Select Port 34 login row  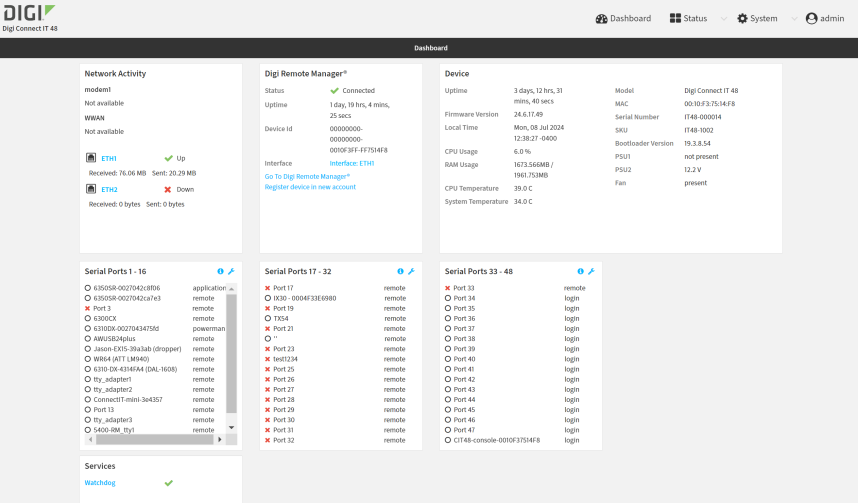pyautogui.click(x=512, y=298)
